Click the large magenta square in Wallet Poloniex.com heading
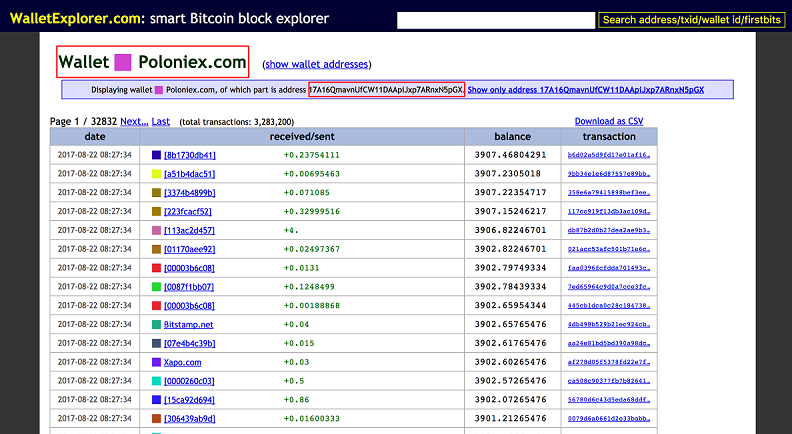Viewport: 792px width, 434px height. [x=123, y=62]
